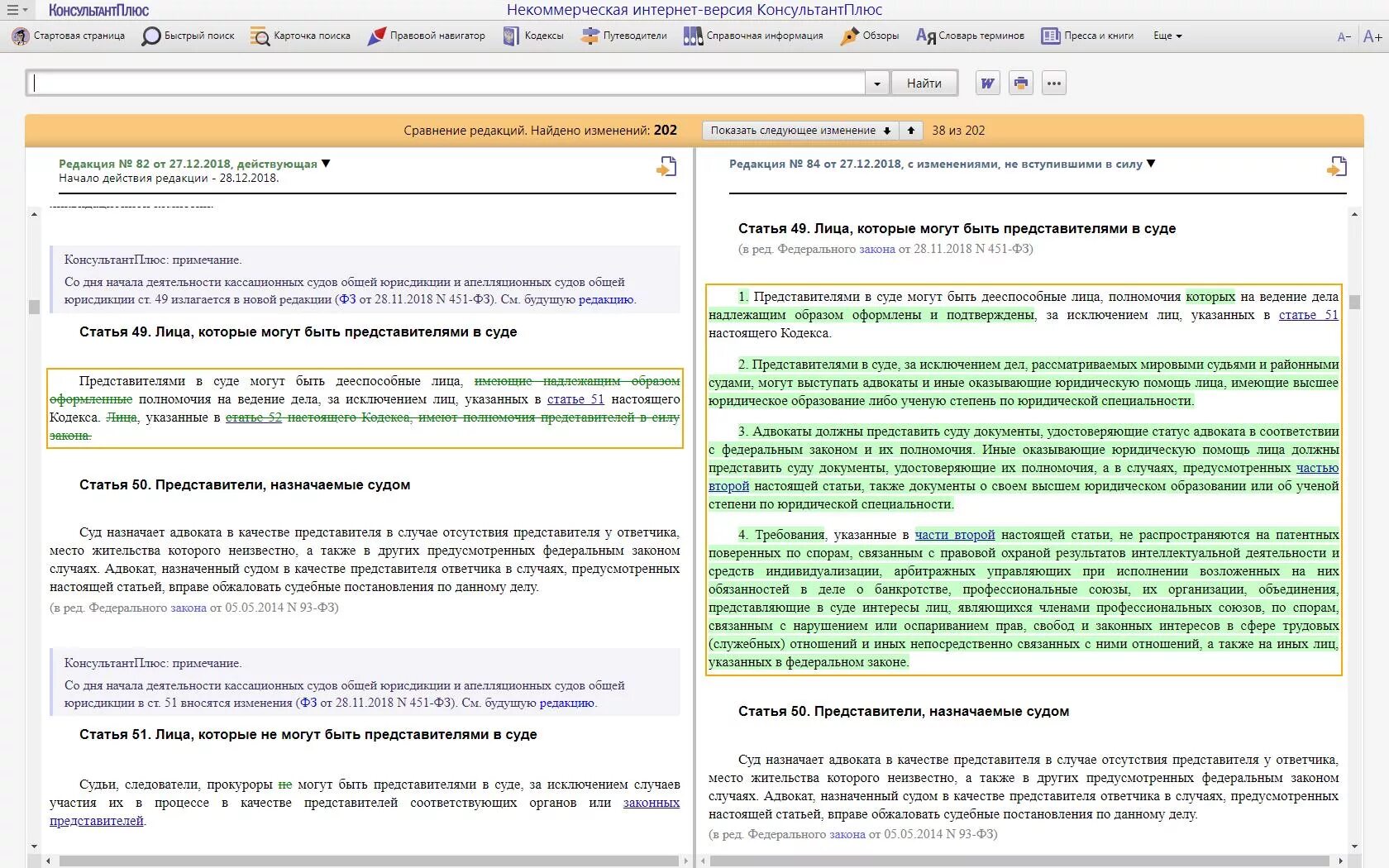Open ФЗ link in ст. 51 note

308,703
